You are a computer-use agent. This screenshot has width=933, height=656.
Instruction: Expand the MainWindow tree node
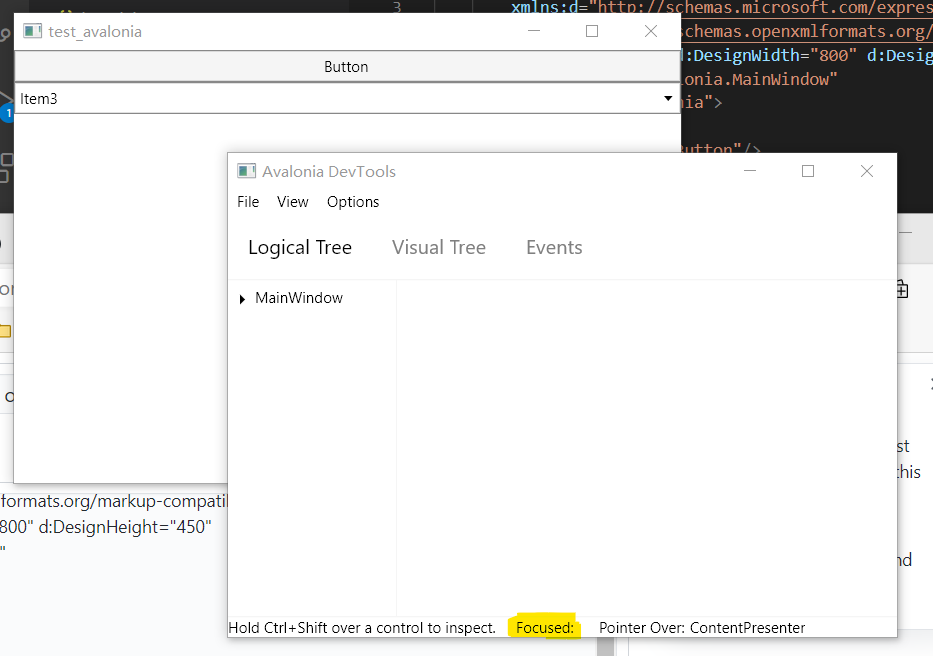click(x=241, y=298)
